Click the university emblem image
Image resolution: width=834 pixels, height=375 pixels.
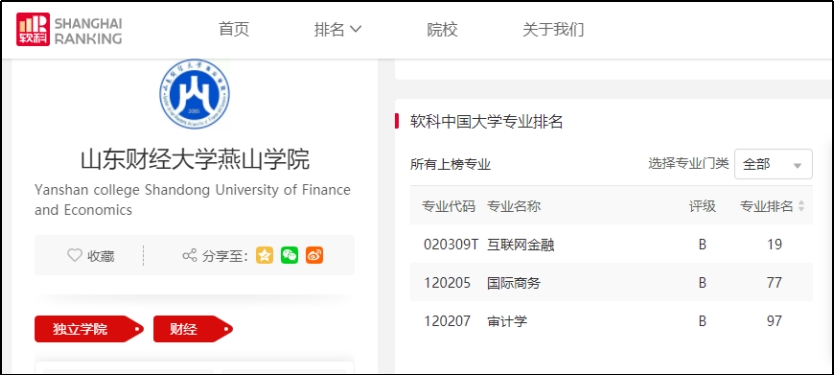[195, 94]
